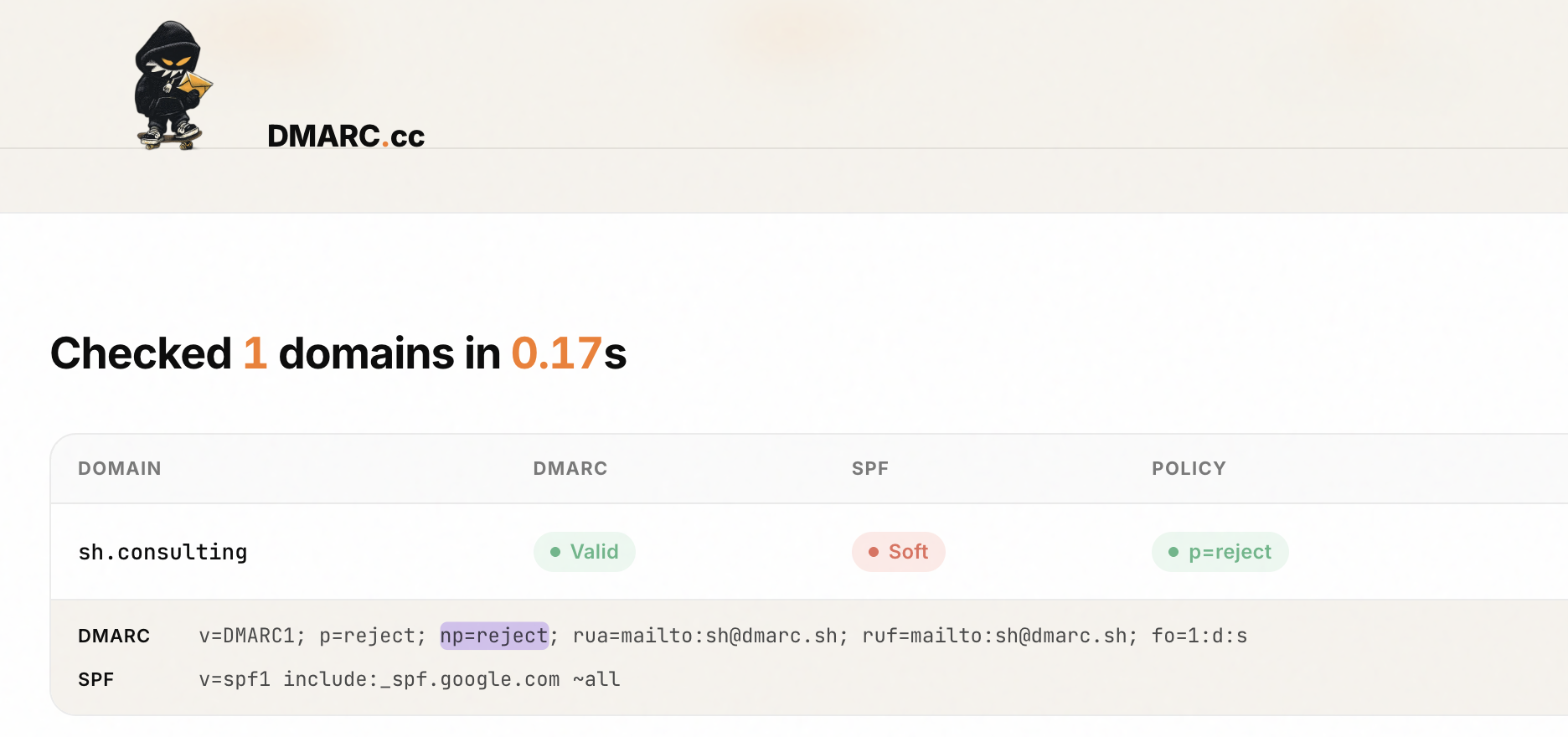The height and width of the screenshot is (737, 1568).
Task: Click the SPF record 'v=spf1 include:_spf.google.com ~all'
Action: tap(410, 679)
